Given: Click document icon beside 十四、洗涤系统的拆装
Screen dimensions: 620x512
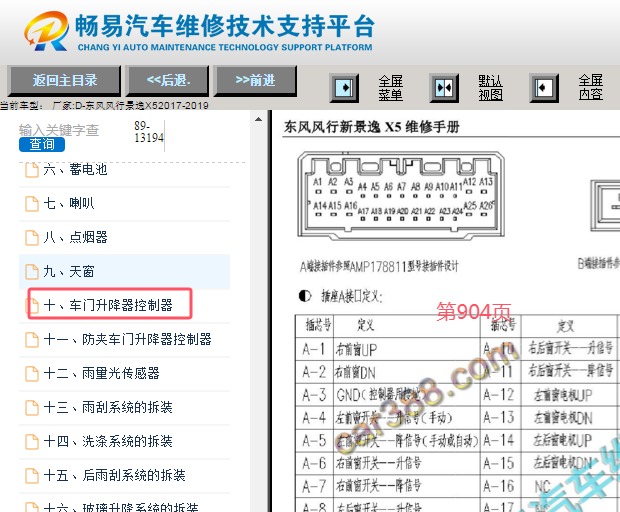Looking at the screenshot, I should coord(32,442).
